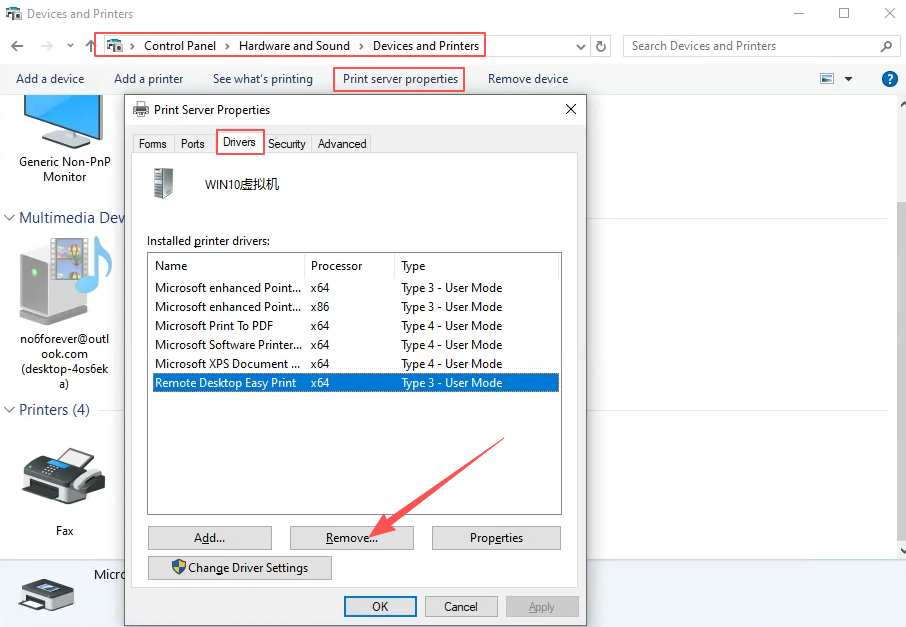
Task: Click Devices and Printers title bar icon
Action: tap(13, 13)
